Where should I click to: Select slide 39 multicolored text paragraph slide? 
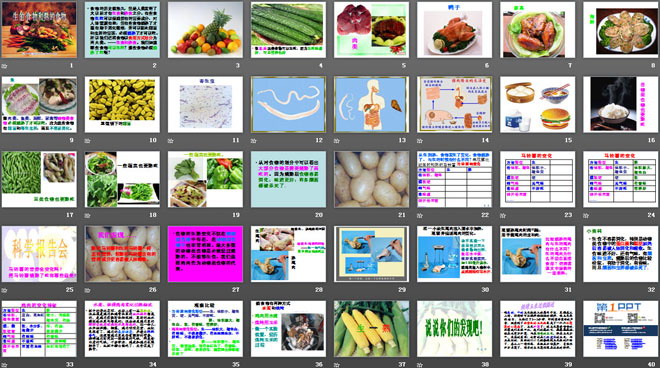pos(538,329)
